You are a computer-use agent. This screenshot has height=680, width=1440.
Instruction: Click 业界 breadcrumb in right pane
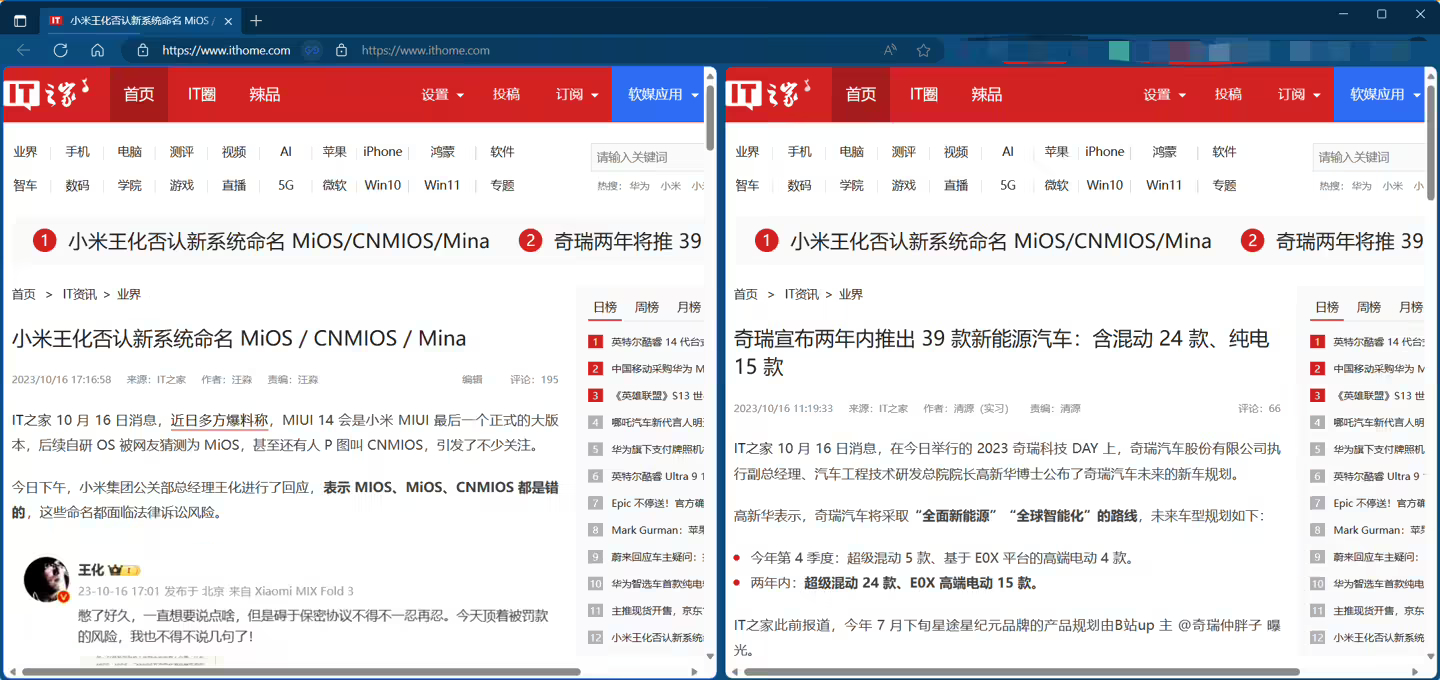(x=851, y=294)
